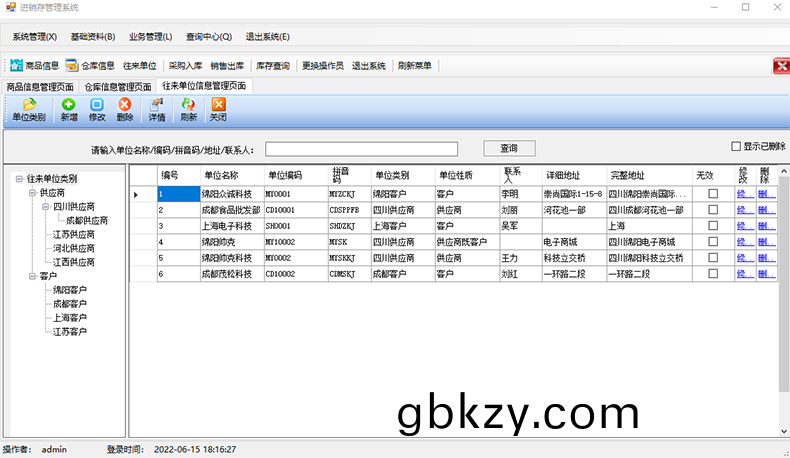Open the 仓库信息 toolbar icon
The width and height of the screenshot is (790, 458).
(72, 66)
